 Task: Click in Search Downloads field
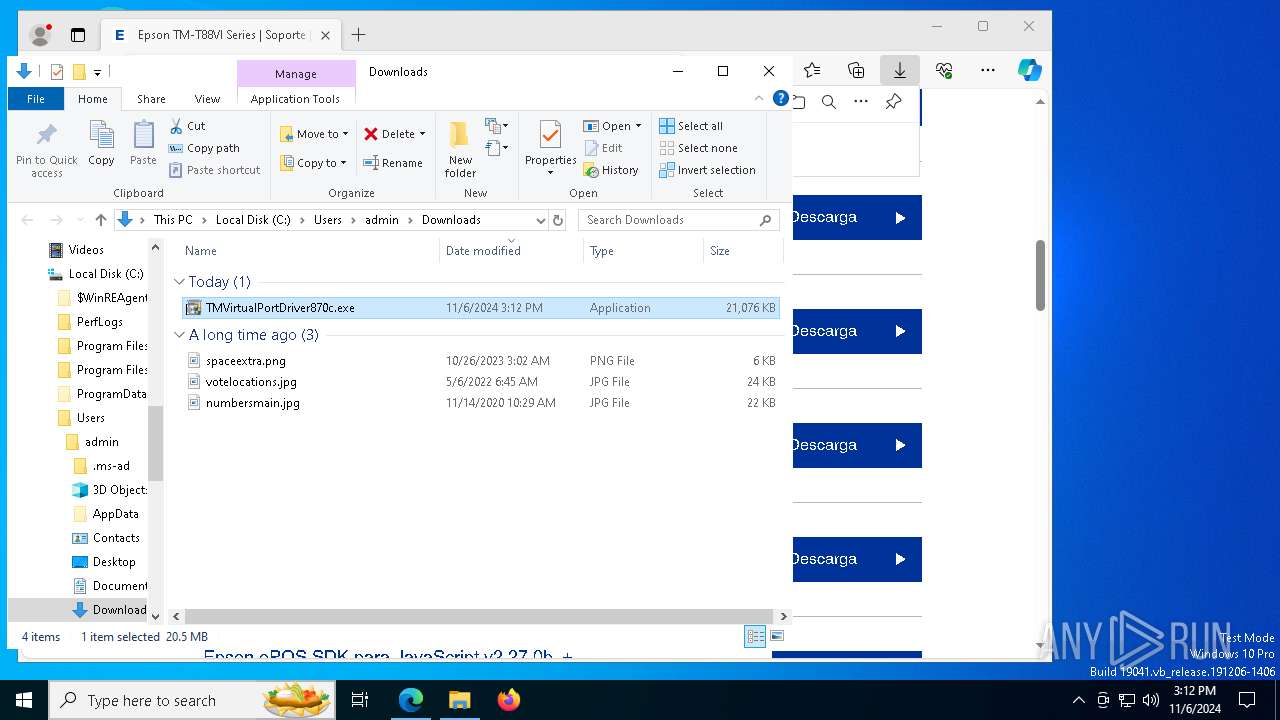680,220
